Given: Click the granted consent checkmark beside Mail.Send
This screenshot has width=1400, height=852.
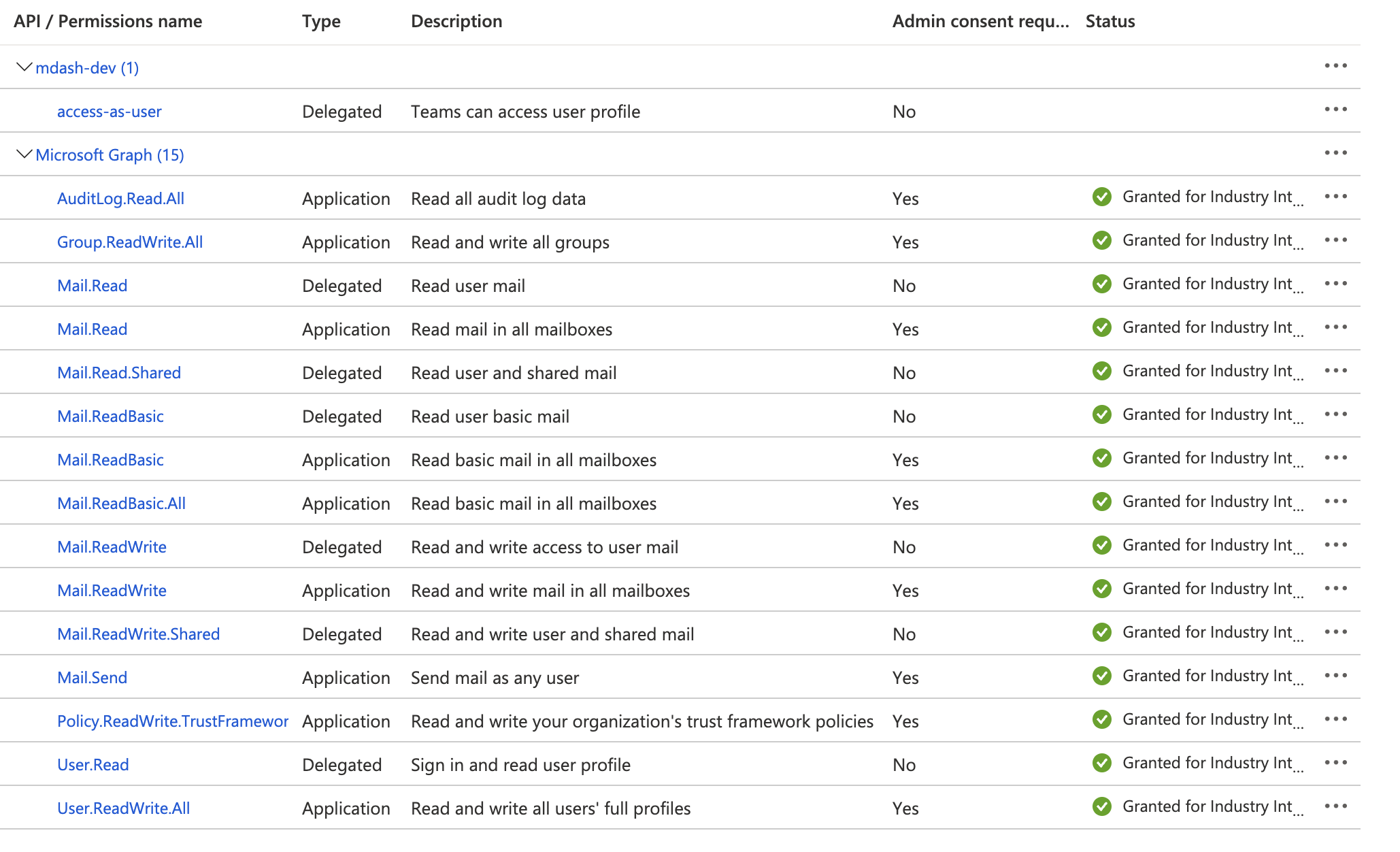Looking at the screenshot, I should [x=1102, y=676].
